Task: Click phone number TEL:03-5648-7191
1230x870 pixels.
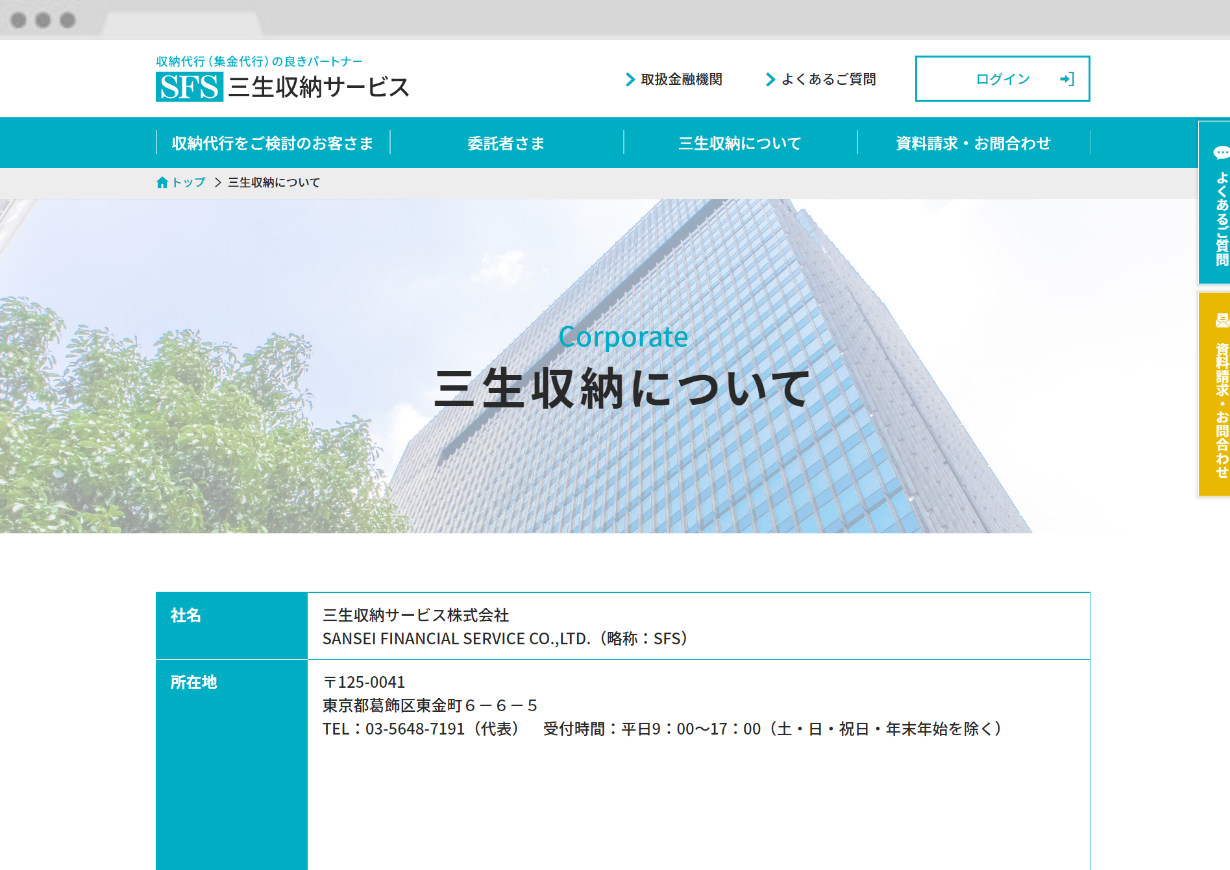Action: click(x=394, y=728)
